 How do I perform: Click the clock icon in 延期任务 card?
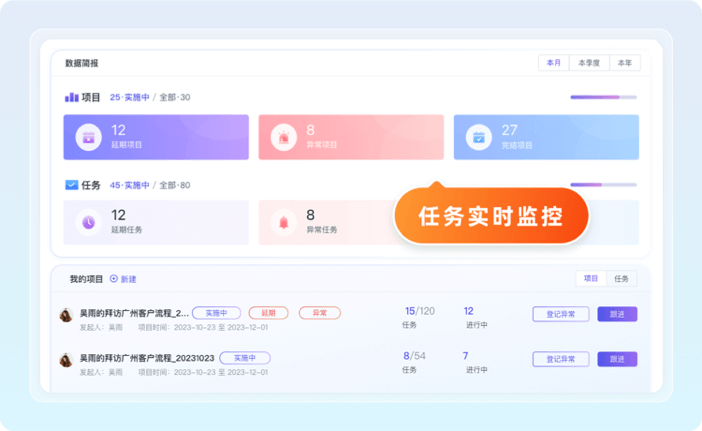click(x=88, y=222)
